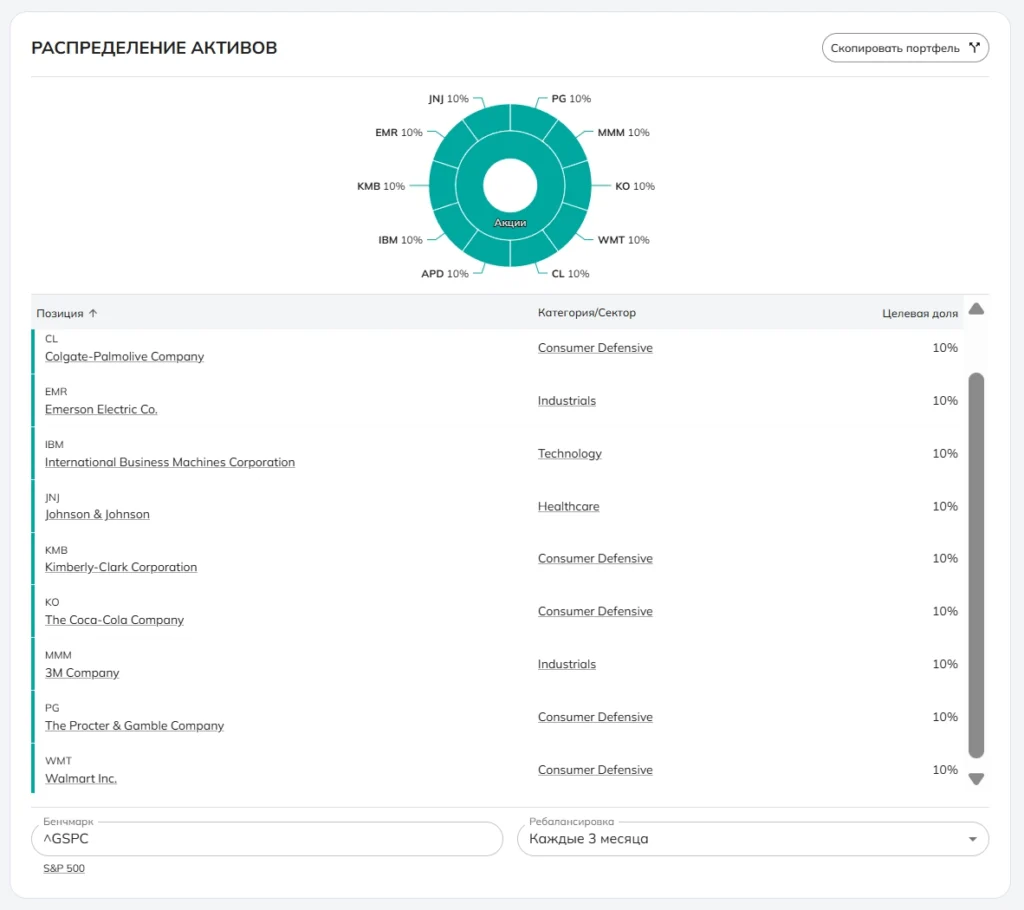Open International Business Machines Corporation link

(170, 463)
